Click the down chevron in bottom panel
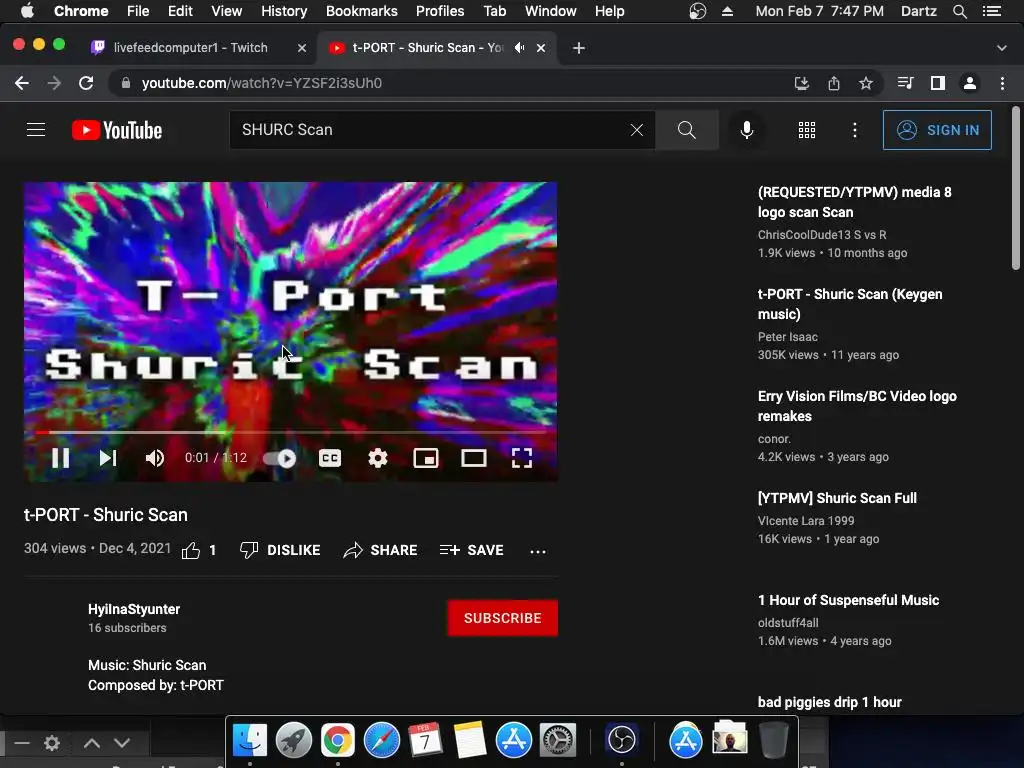This screenshot has height=768, width=1024. click(122, 743)
